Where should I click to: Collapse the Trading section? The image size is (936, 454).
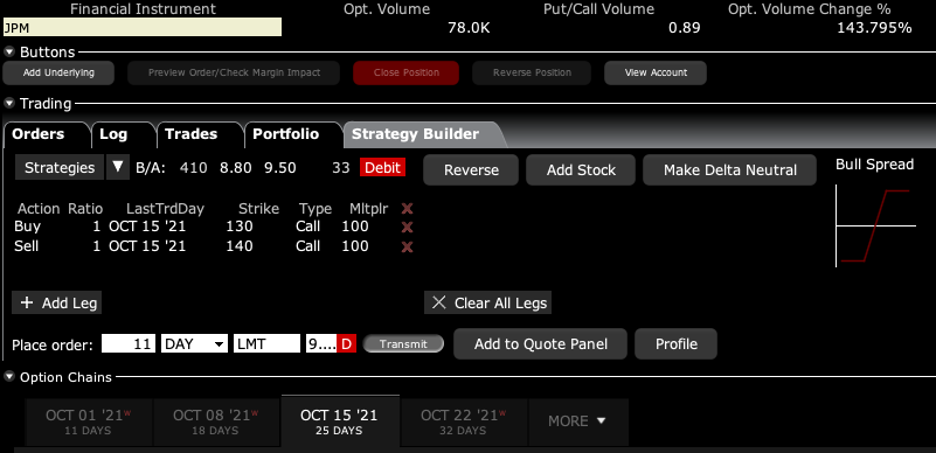click(10, 103)
